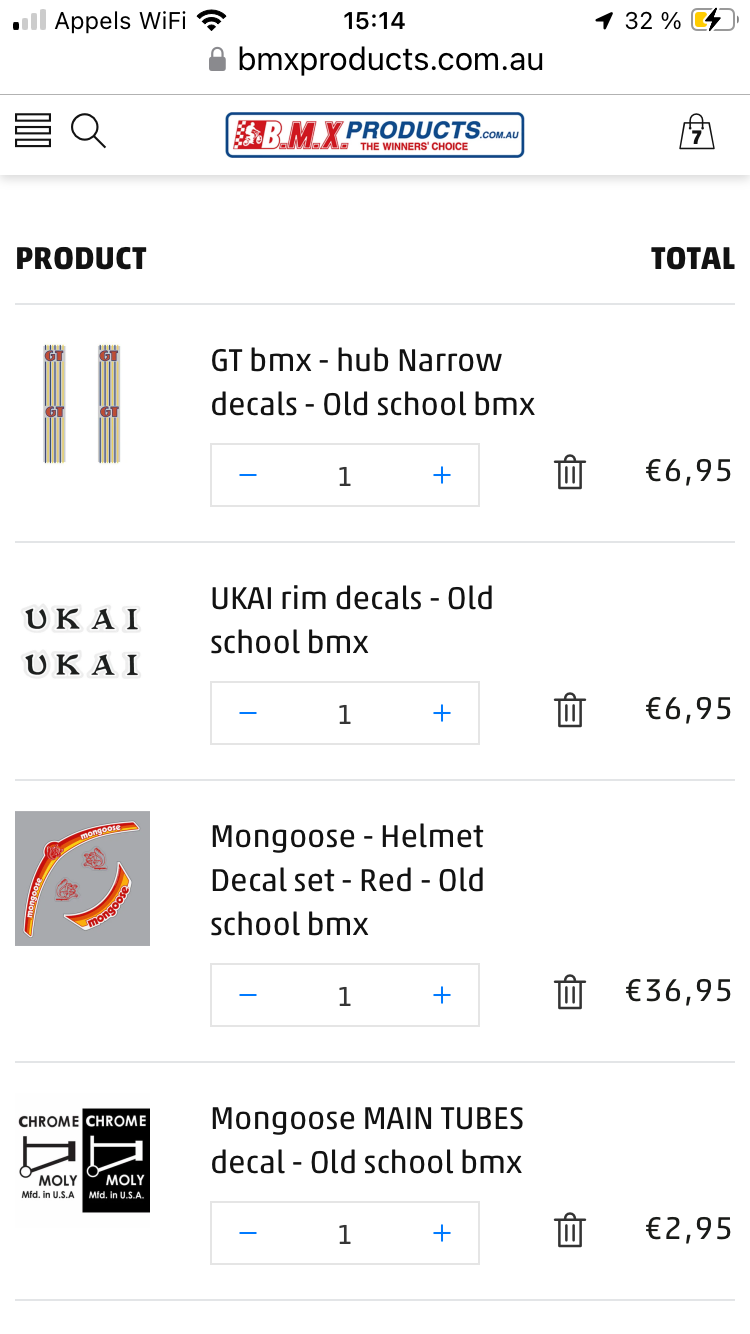This screenshot has width=750, height=1334.
Task: Click the Mongoose MAIN TUBES quantity field
Action: point(344,1234)
